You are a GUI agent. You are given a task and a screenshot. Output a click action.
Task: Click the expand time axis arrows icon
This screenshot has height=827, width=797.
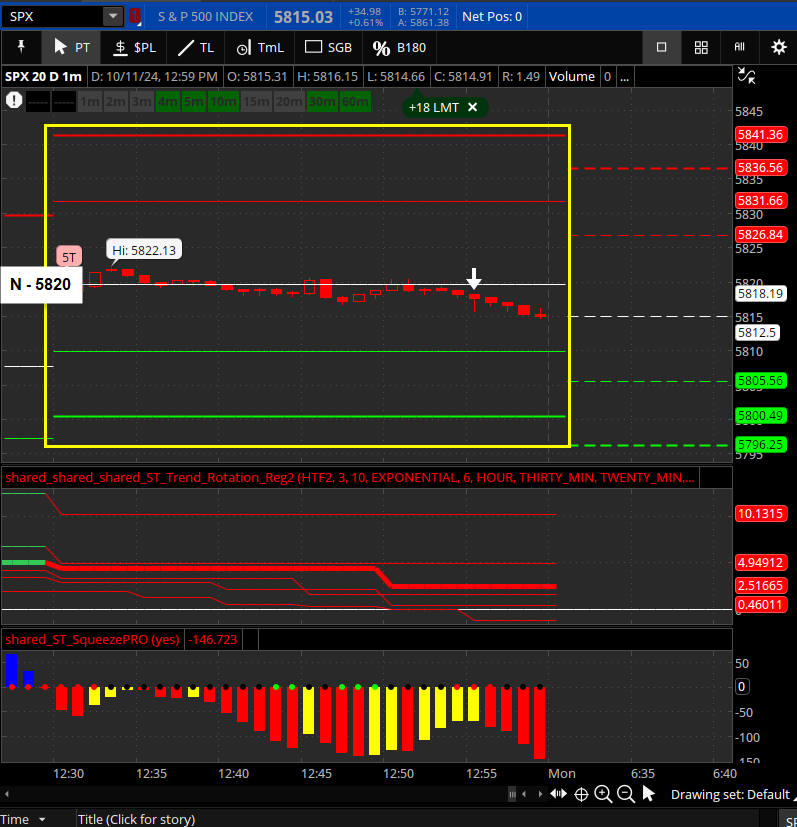coord(558,794)
